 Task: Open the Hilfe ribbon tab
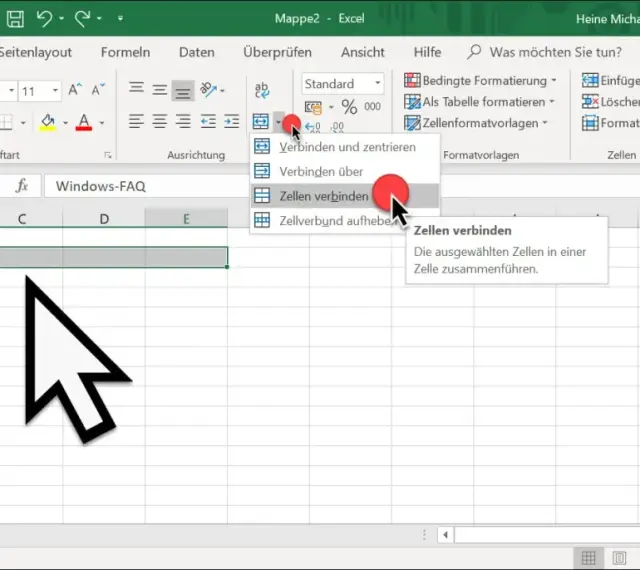(x=427, y=52)
